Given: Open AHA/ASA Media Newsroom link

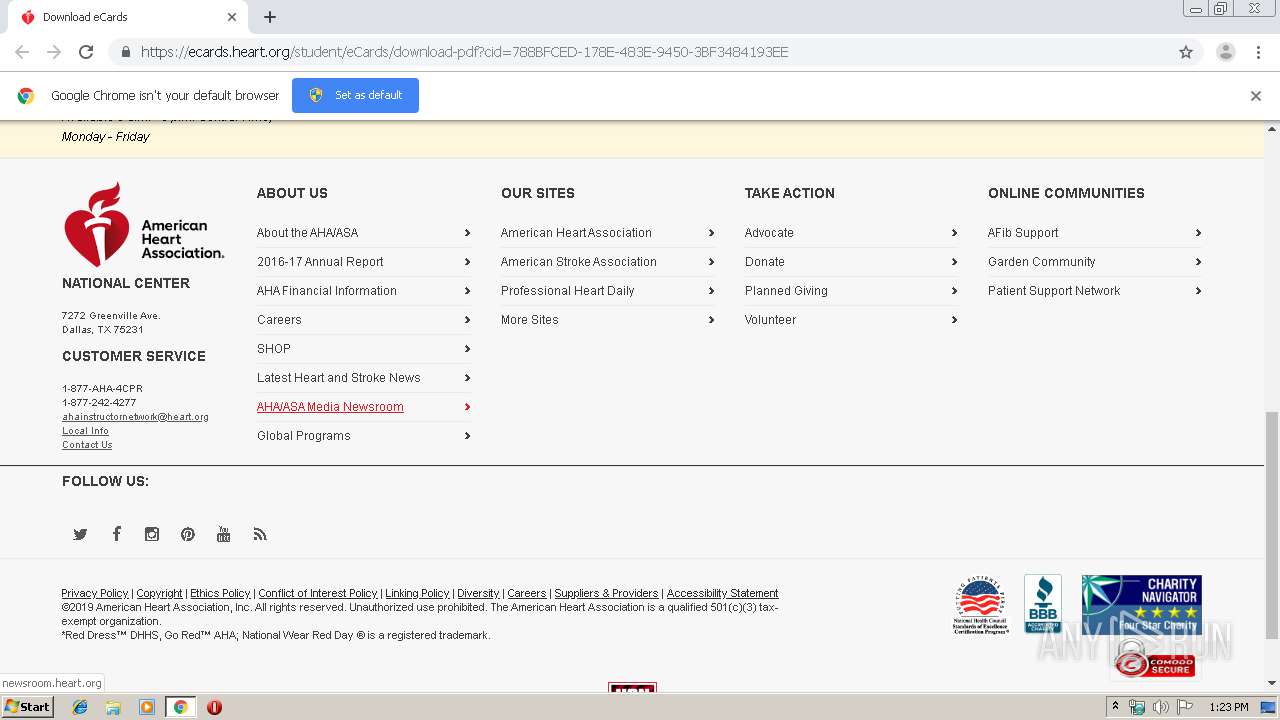Looking at the screenshot, I should click(330, 407).
